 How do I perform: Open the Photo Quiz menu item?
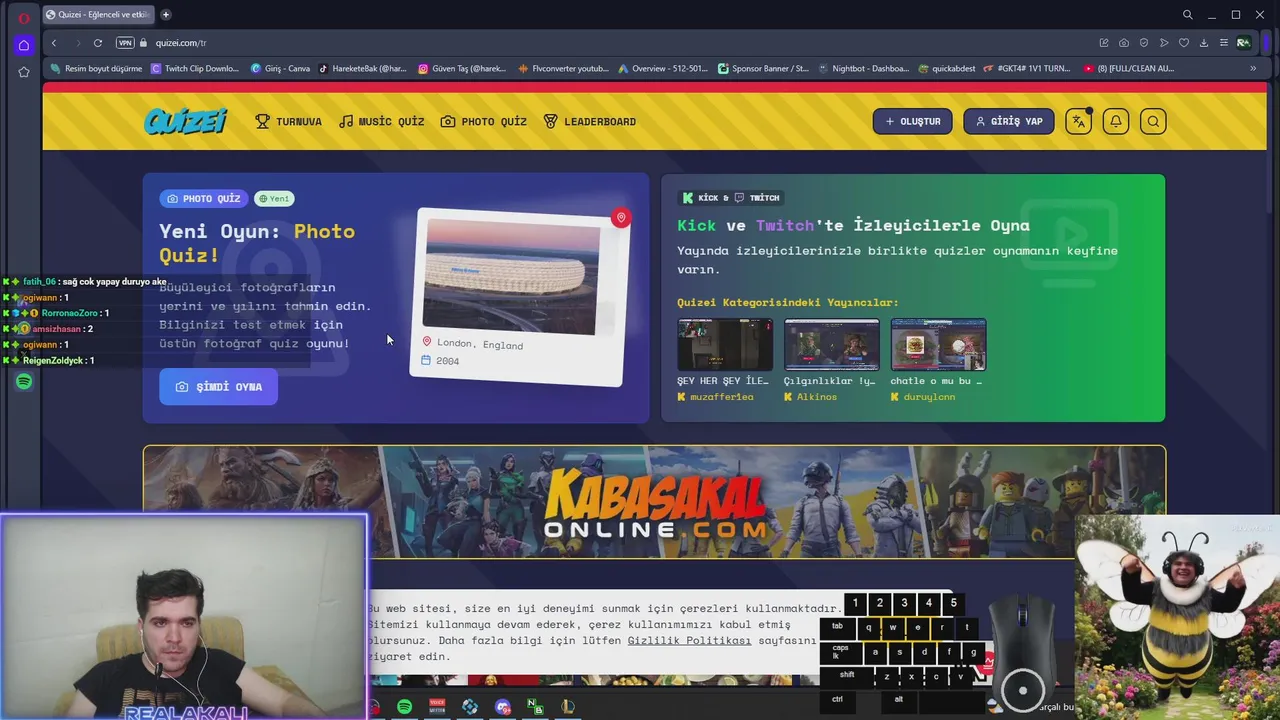pos(483,121)
